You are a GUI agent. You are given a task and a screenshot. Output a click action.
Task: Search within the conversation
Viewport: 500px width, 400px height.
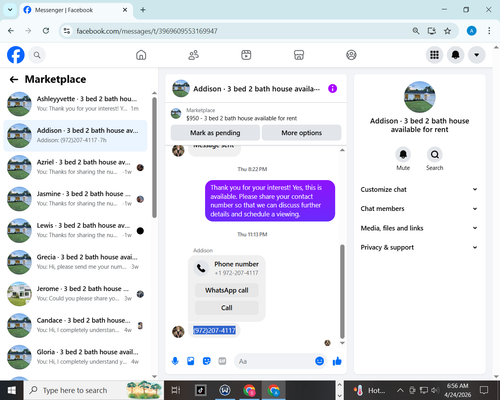(435, 159)
